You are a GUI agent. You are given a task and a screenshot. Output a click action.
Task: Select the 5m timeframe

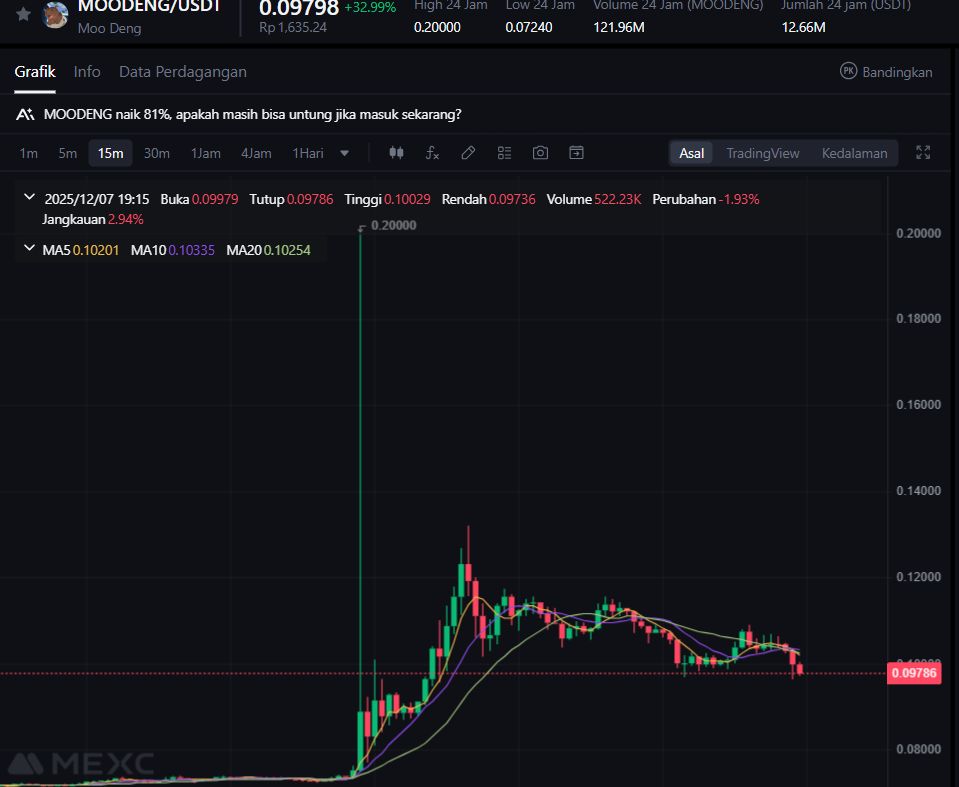tap(67, 153)
